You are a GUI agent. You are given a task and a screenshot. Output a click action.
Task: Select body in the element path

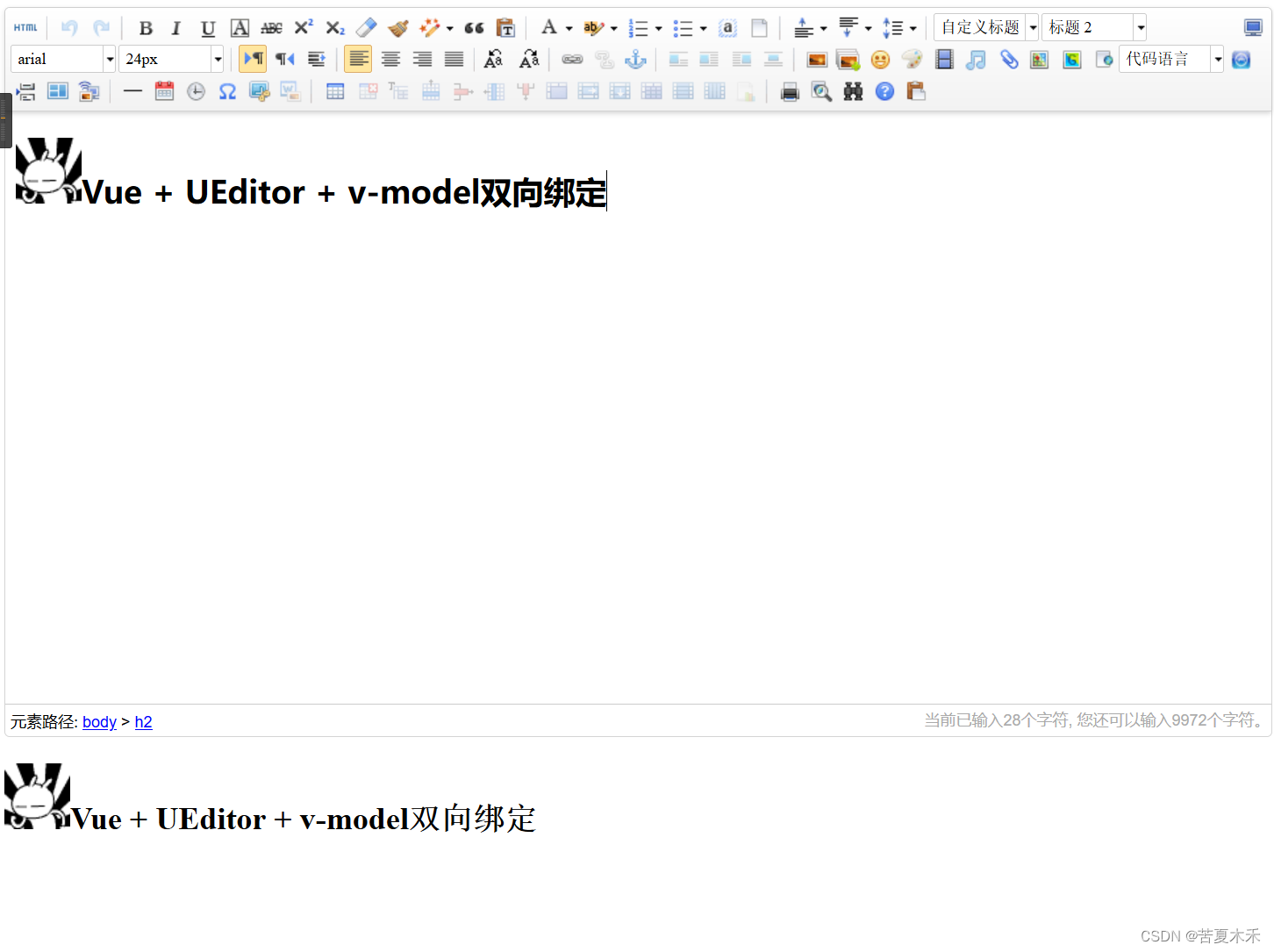coord(99,722)
